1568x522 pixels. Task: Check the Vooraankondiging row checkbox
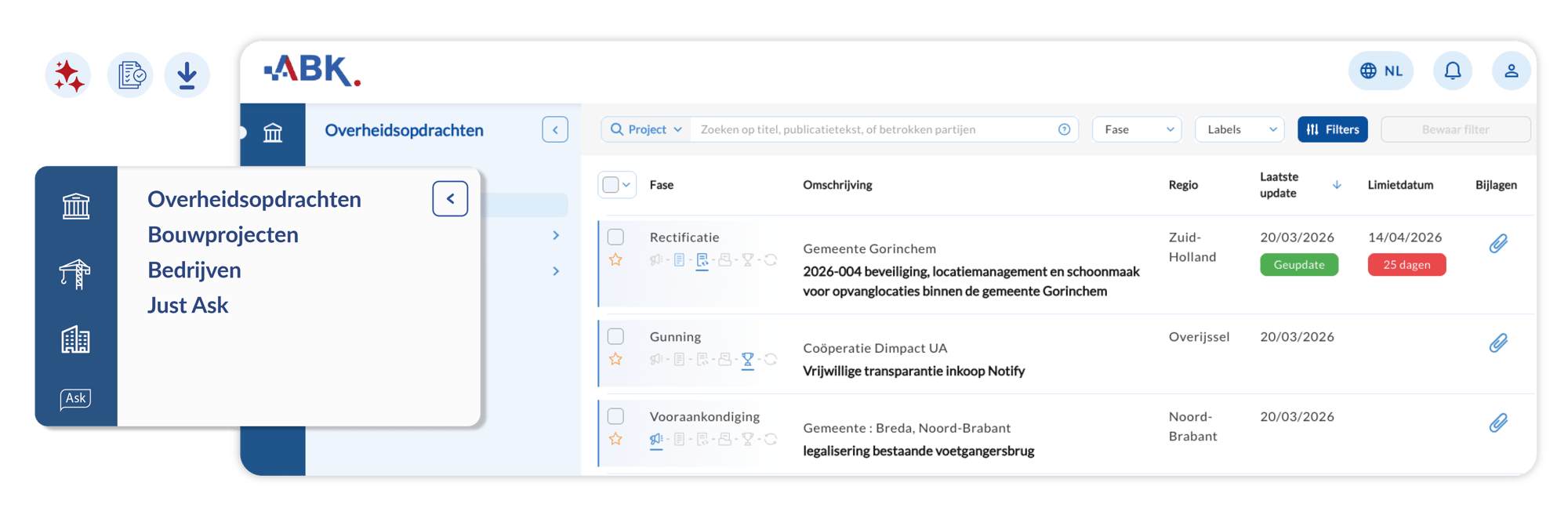(x=615, y=416)
